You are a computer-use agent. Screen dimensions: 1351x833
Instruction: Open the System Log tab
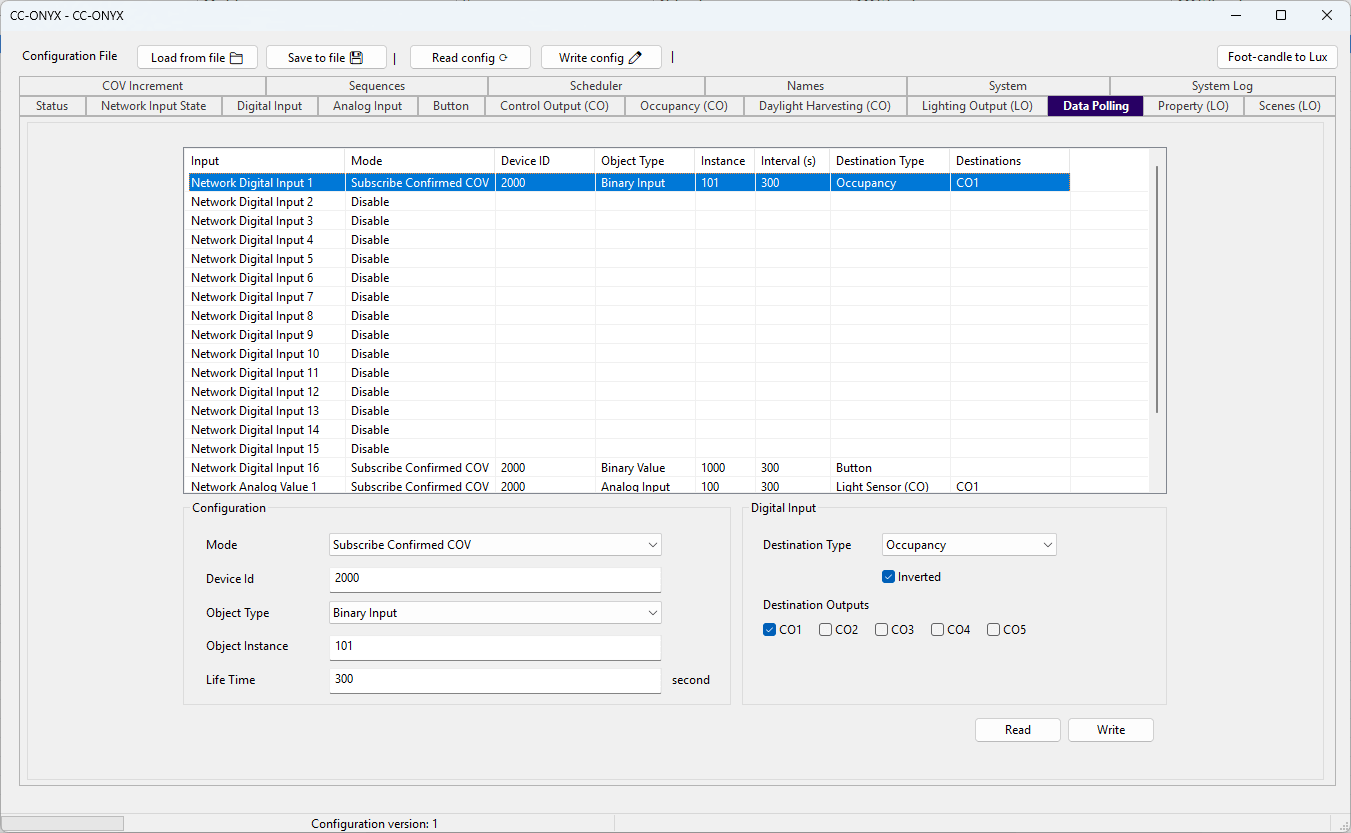point(1222,86)
